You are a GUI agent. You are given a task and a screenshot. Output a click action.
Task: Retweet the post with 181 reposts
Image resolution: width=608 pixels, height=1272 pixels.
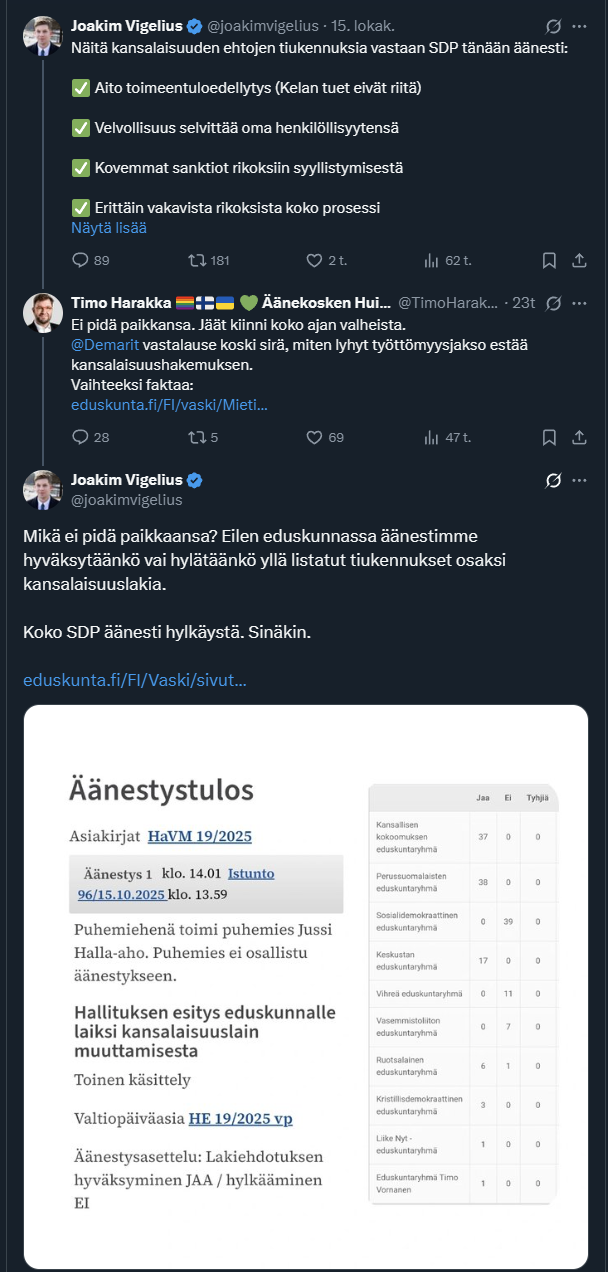tap(196, 260)
